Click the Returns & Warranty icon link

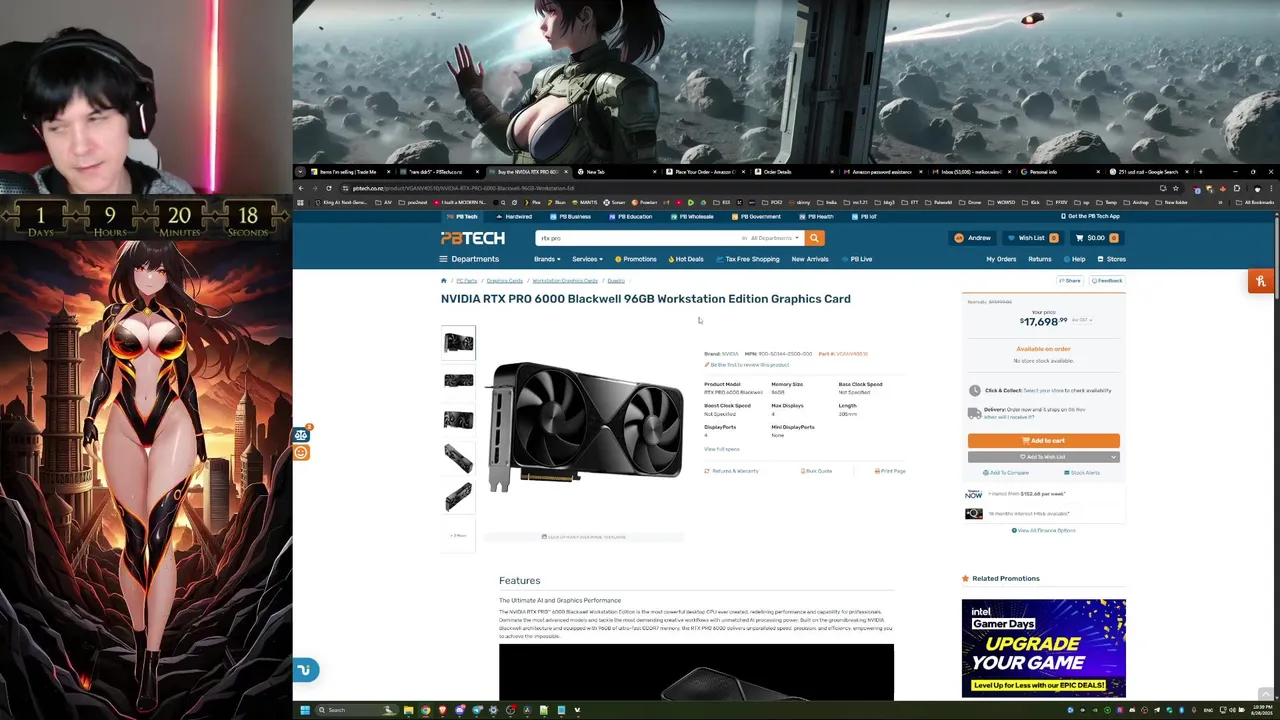(x=732, y=471)
